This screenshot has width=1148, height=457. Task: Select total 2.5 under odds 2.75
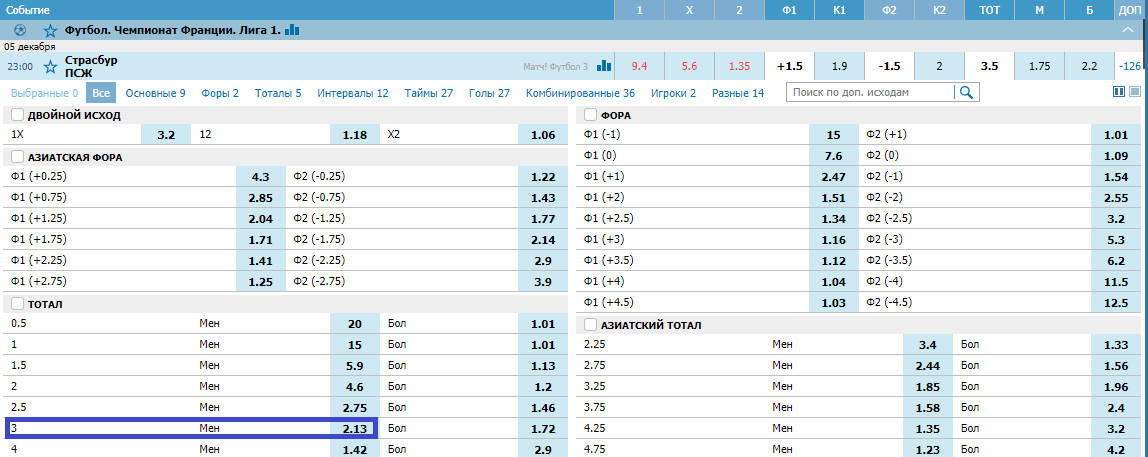354,406
